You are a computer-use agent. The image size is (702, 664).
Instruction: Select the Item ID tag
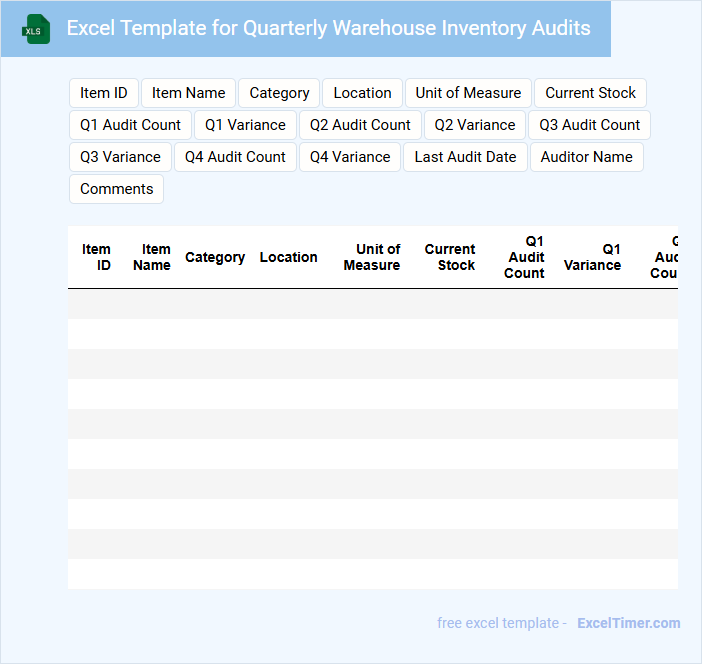[104, 93]
